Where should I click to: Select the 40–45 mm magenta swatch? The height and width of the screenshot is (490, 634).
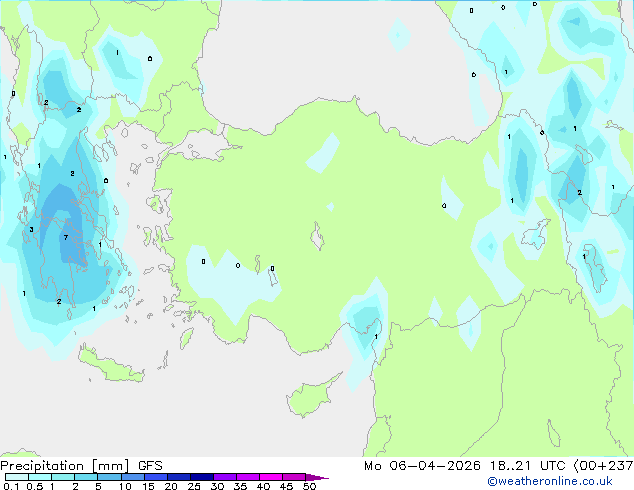[271, 477]
